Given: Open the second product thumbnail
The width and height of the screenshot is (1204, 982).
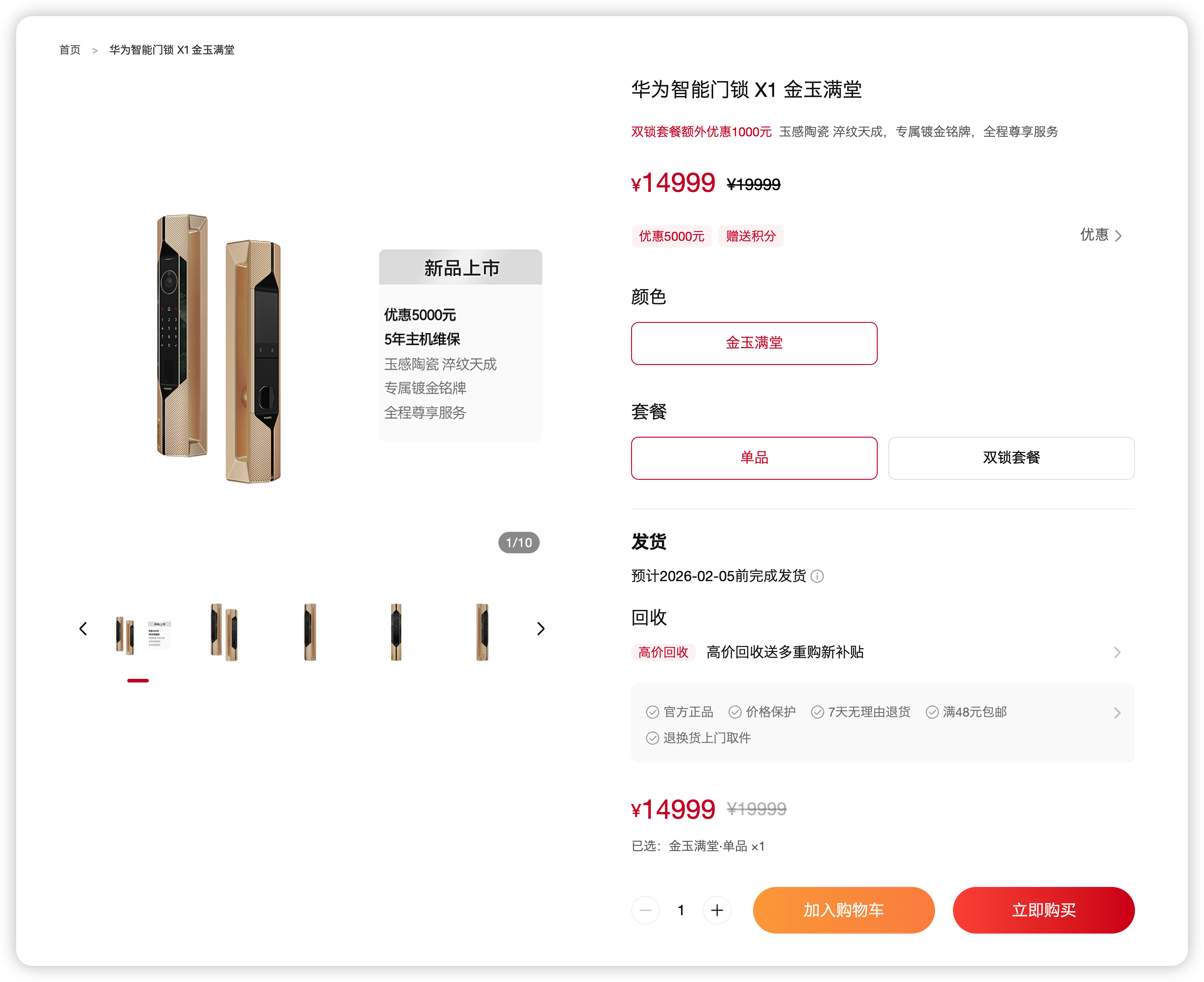Looking at the screenshot, I should point(224,632).
